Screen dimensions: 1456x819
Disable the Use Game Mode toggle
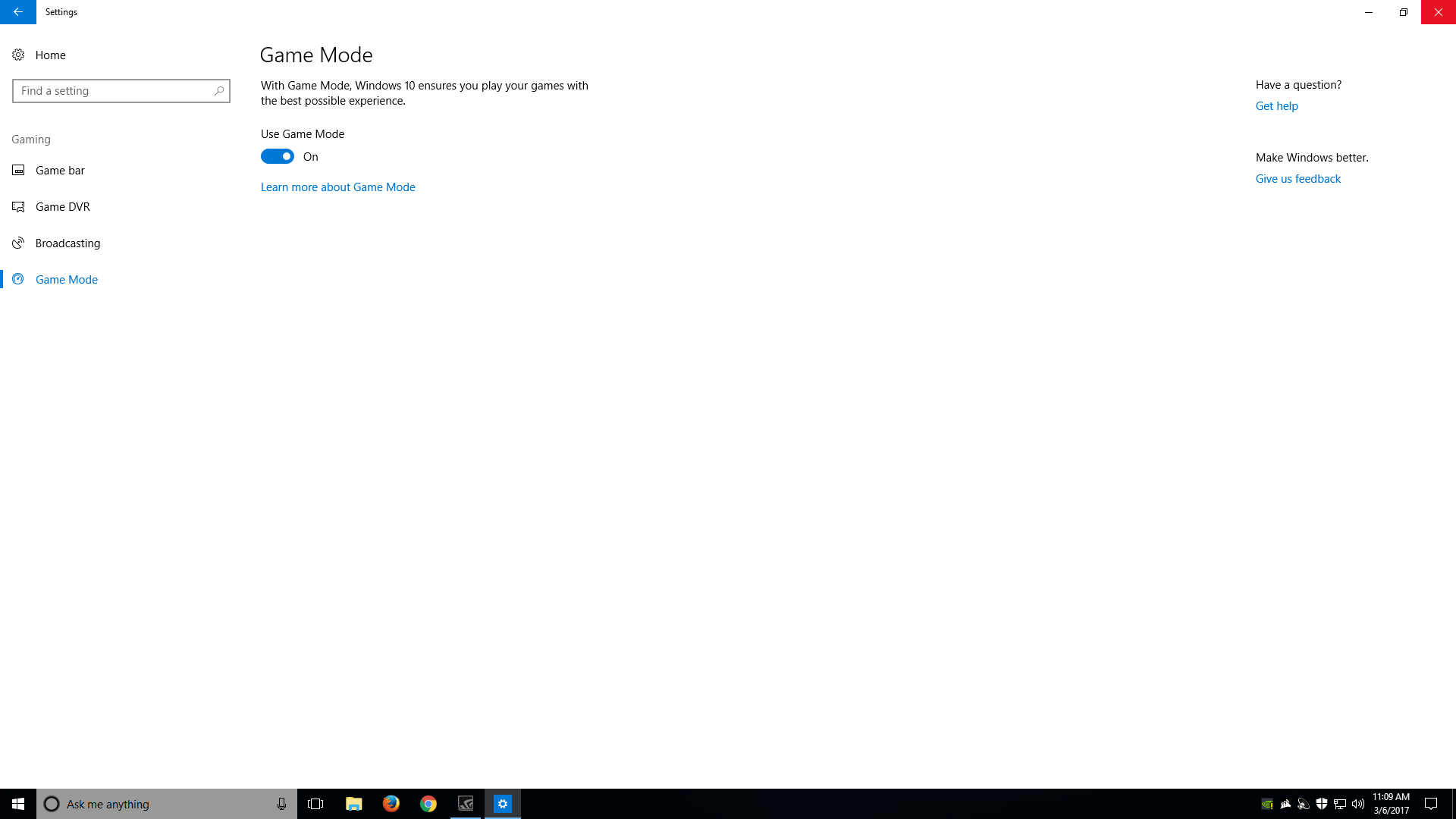tap(277, 156)
